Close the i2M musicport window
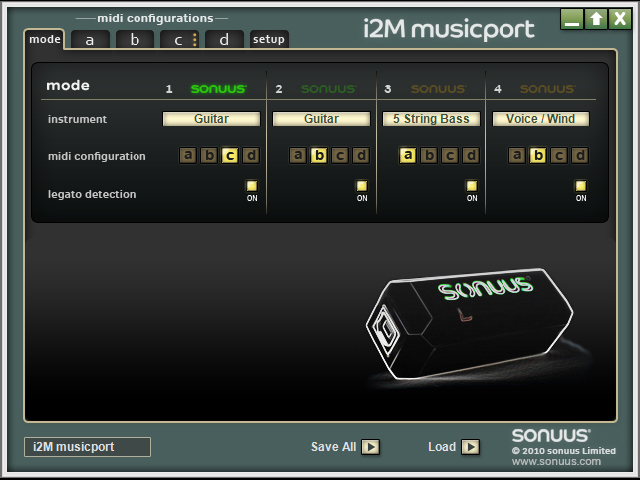This screenshot has width=640, height=480. tap(620, 19)
